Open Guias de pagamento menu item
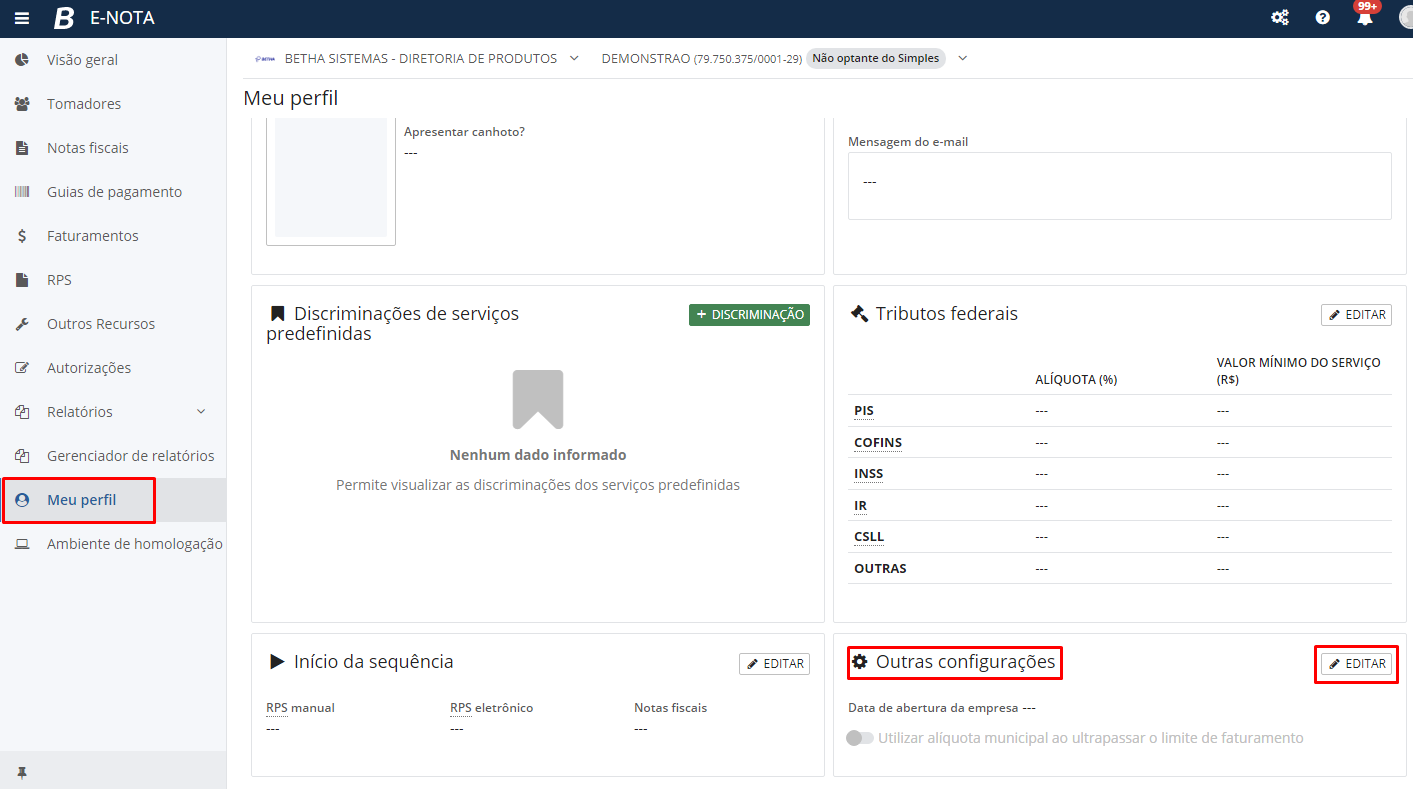The image size is (1413, 789). pyautogui.click(x=113, y=192)
